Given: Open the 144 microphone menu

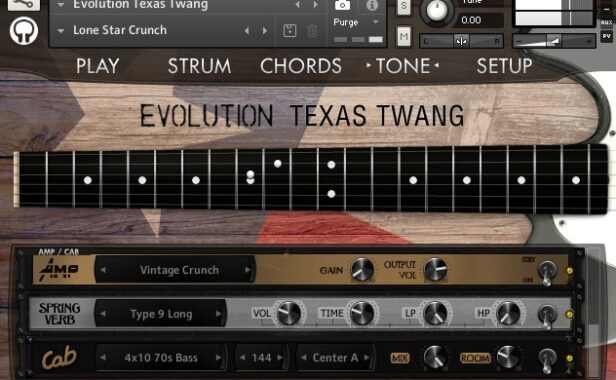Looking at the screenshot, I should [261, 358].
